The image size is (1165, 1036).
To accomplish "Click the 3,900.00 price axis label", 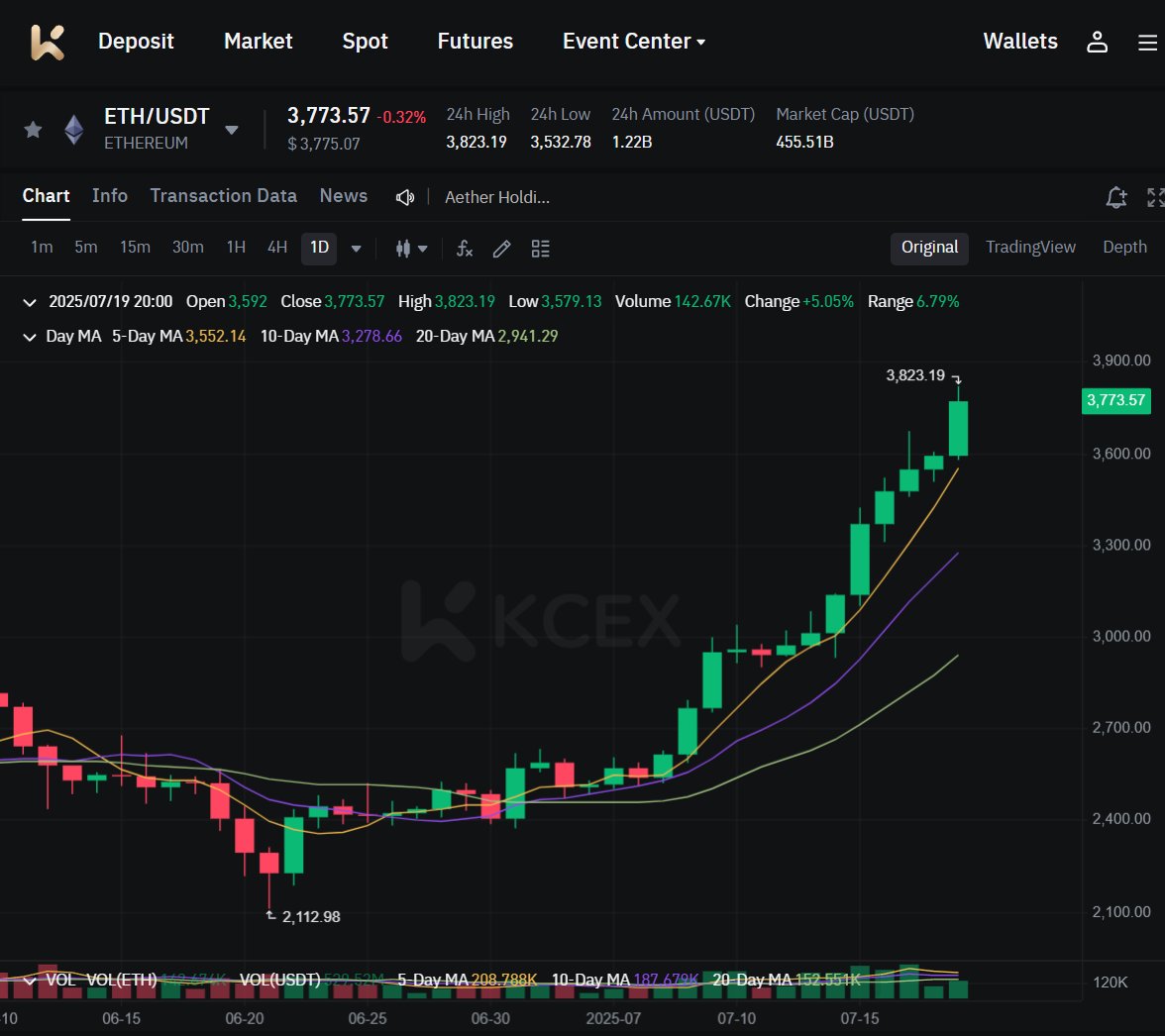I will pos(1121,361).
